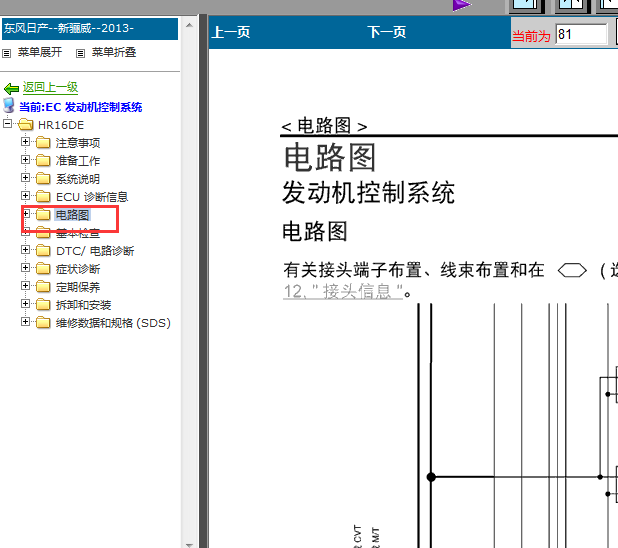
Task: Open the DTC/ 电路诊断 tree item
Action: pyautogui.click(x=95, y=251)
